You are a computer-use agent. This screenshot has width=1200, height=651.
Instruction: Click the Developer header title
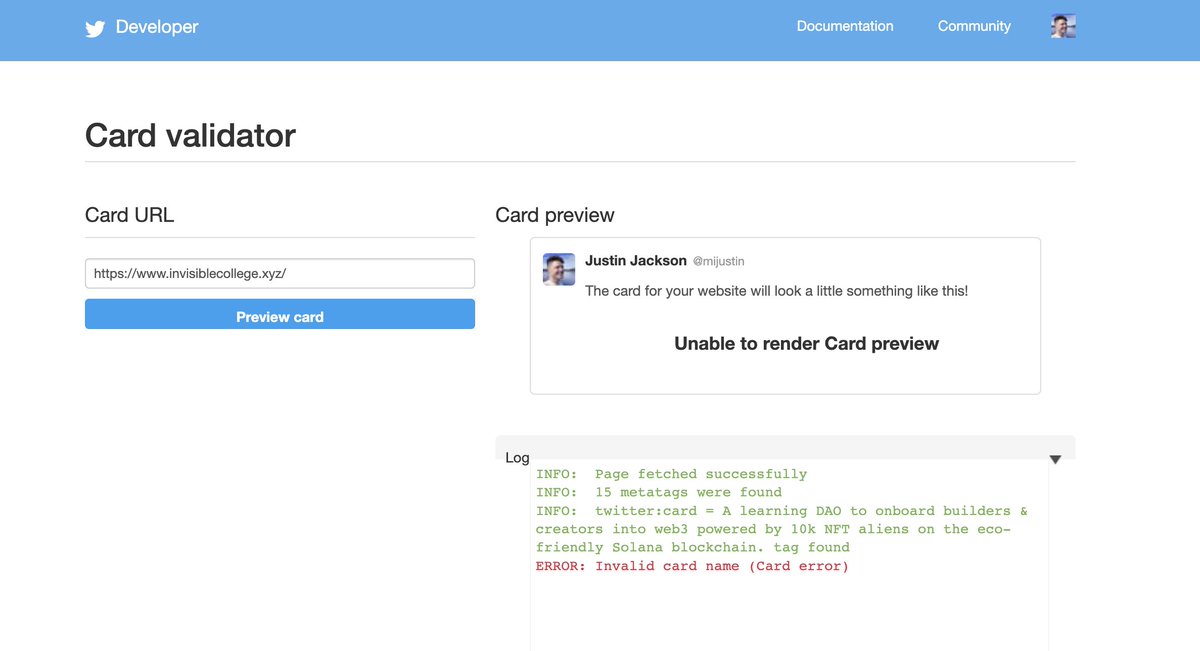157,27
